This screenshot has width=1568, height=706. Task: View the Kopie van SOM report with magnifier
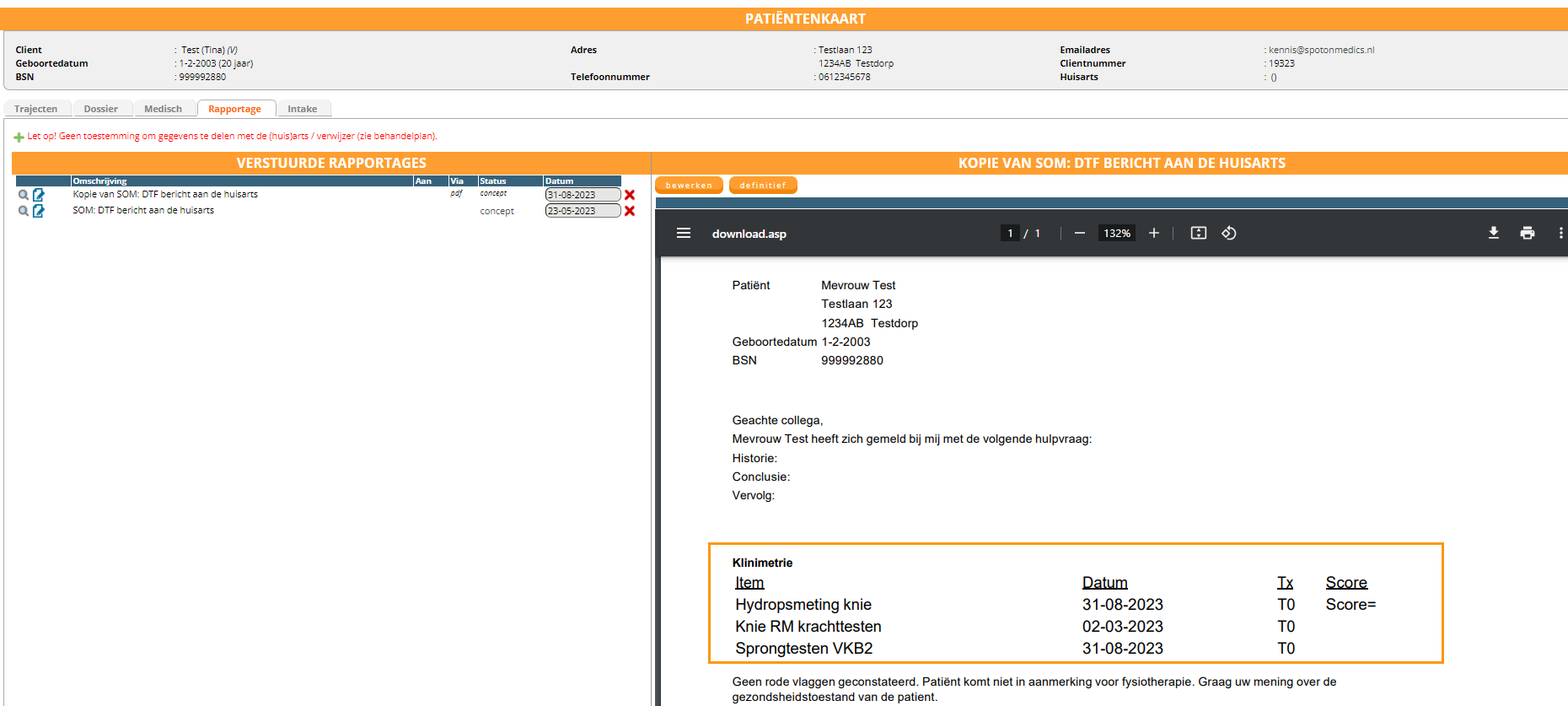click(x=24, y=195)
